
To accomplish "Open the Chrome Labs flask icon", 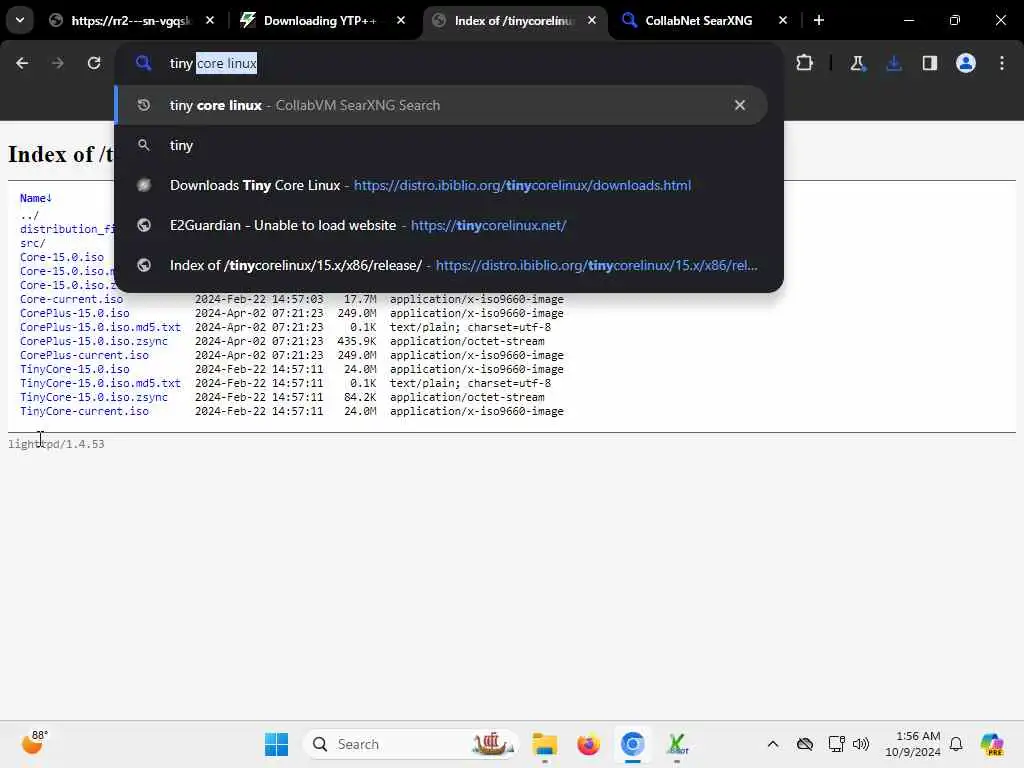I will coord(857,63).
